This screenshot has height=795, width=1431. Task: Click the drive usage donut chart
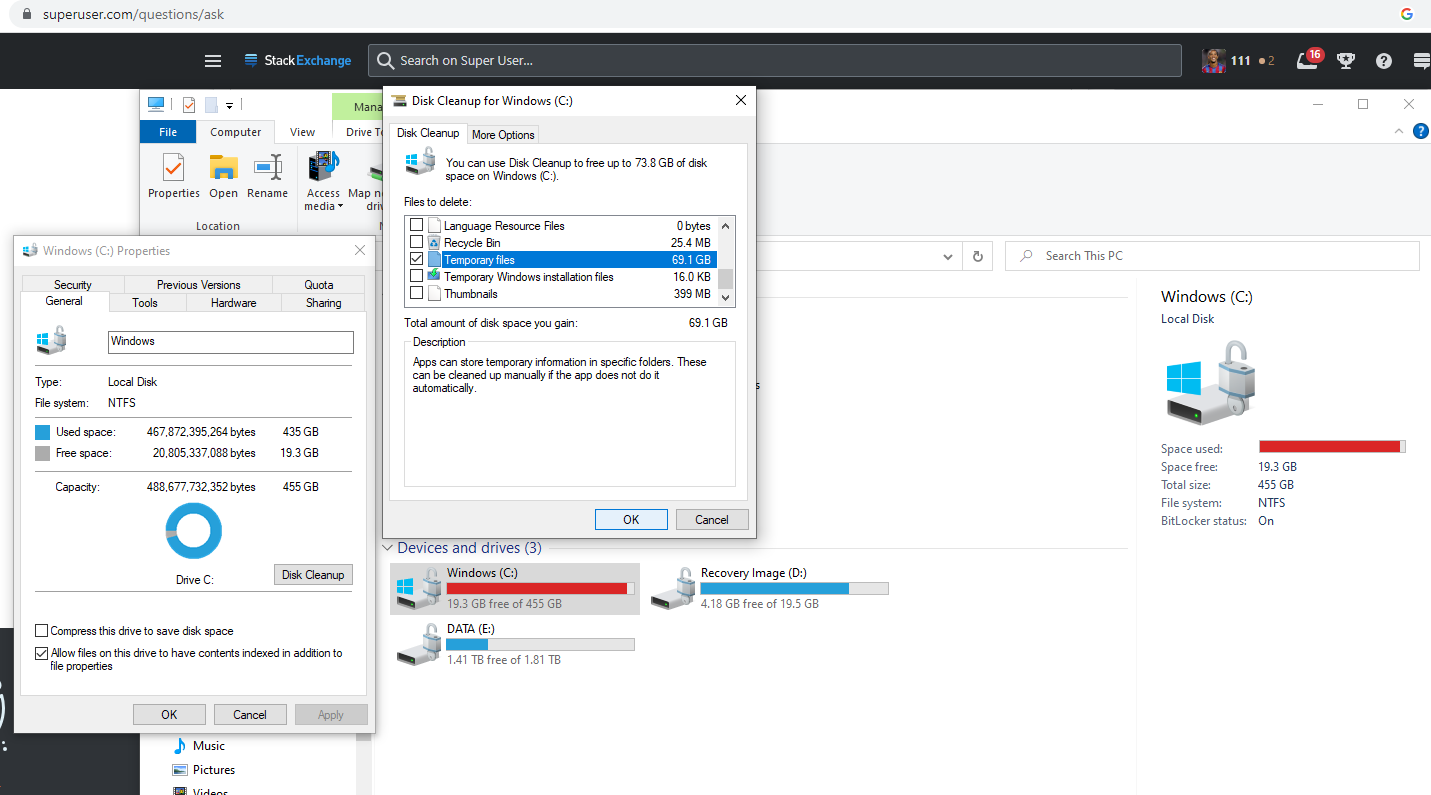pos(194,531)
